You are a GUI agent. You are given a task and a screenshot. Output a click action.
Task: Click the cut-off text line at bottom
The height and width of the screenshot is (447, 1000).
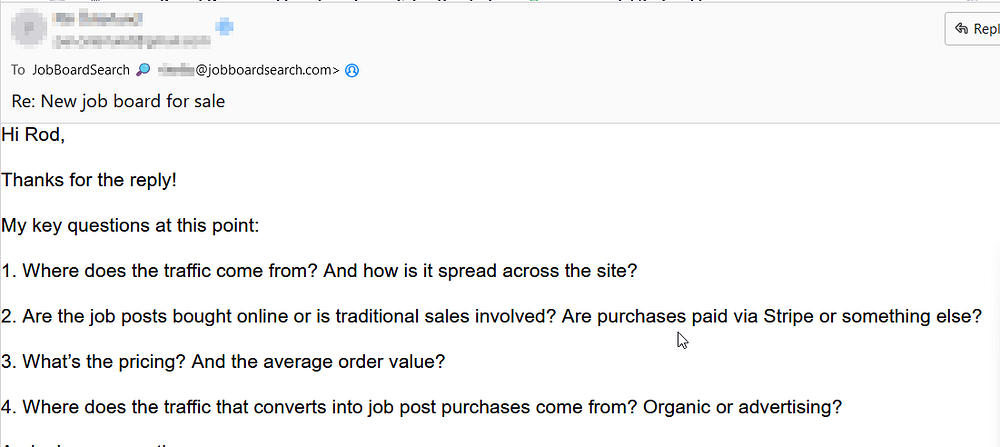90,442
